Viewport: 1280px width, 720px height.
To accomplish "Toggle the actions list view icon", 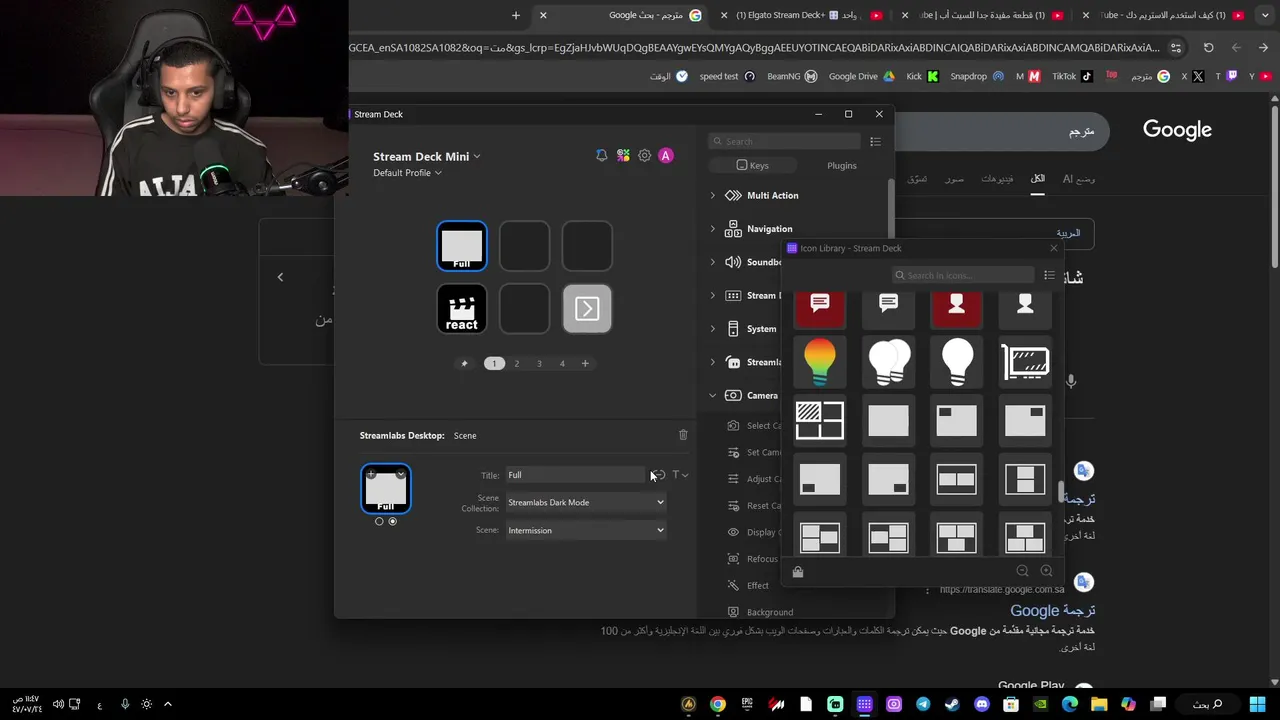I will (x=875, y=141).
